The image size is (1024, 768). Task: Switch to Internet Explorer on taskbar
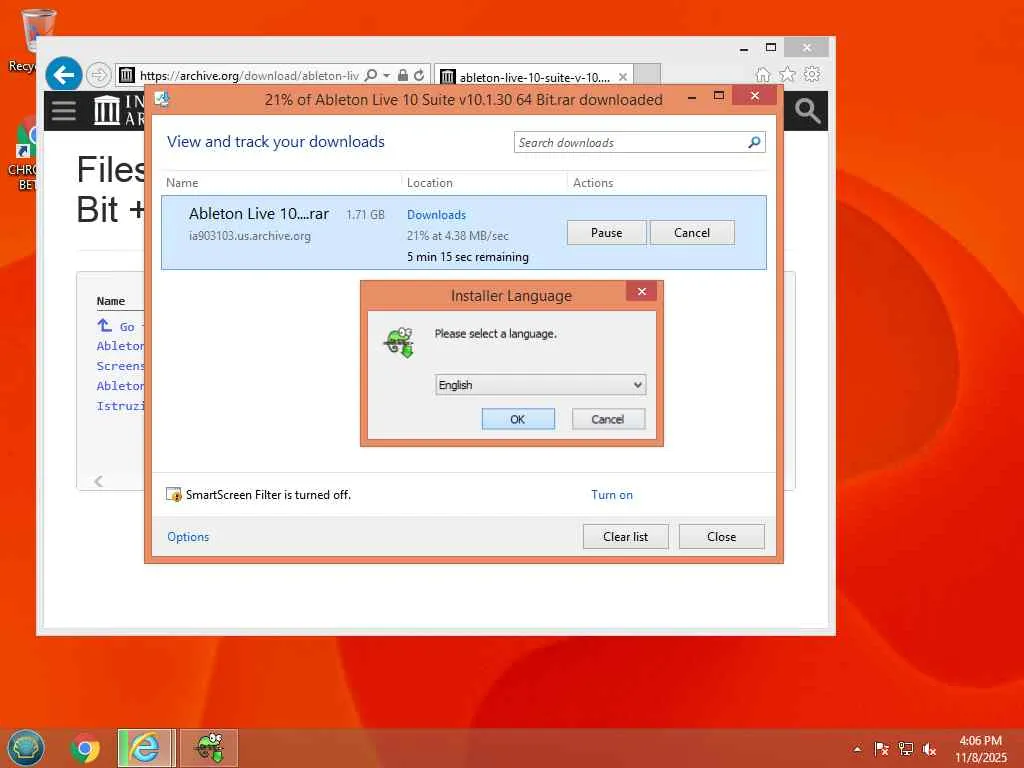[x=146, y=748]
